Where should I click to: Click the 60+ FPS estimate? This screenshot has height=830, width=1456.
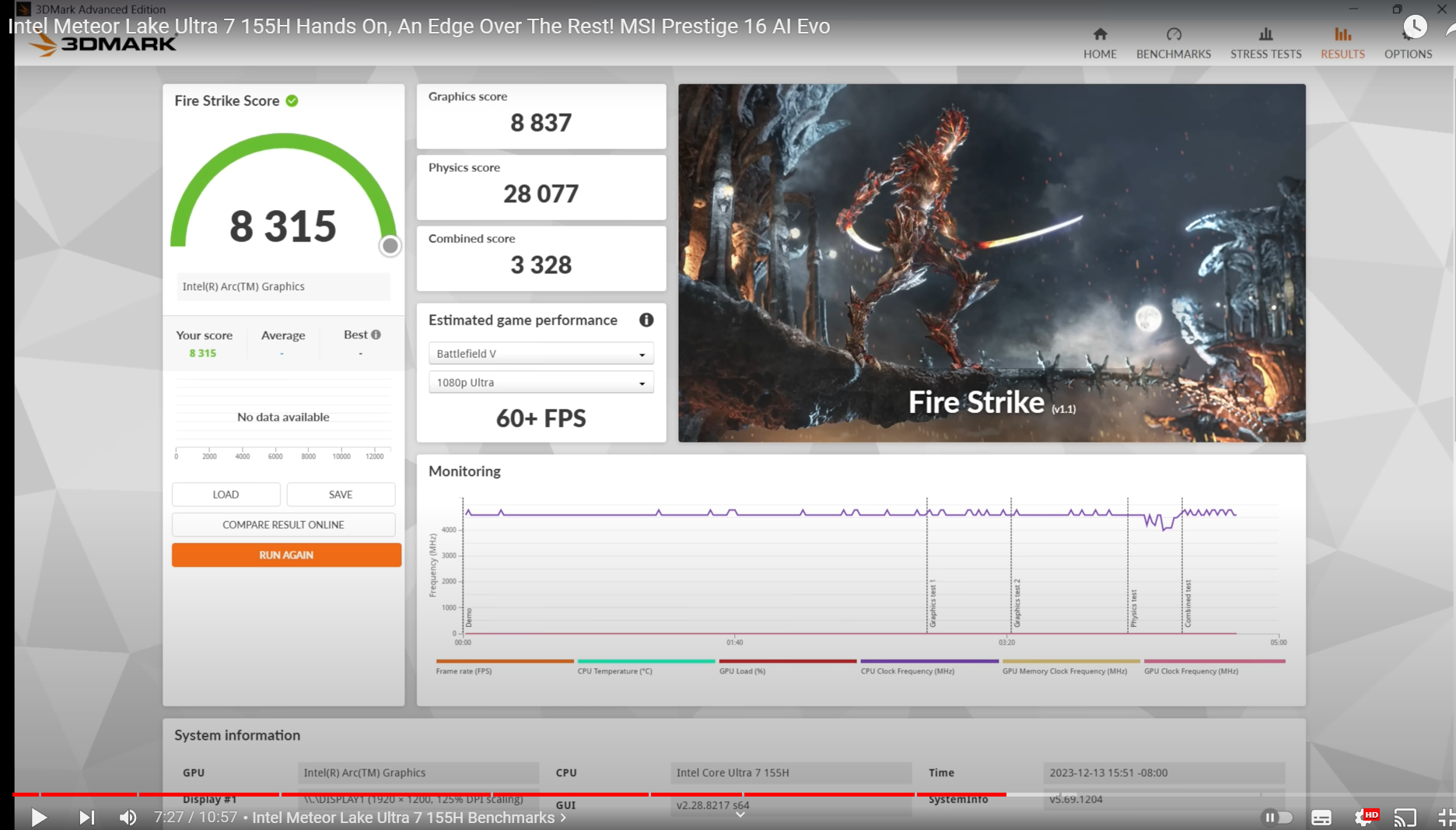click(541, 419)
